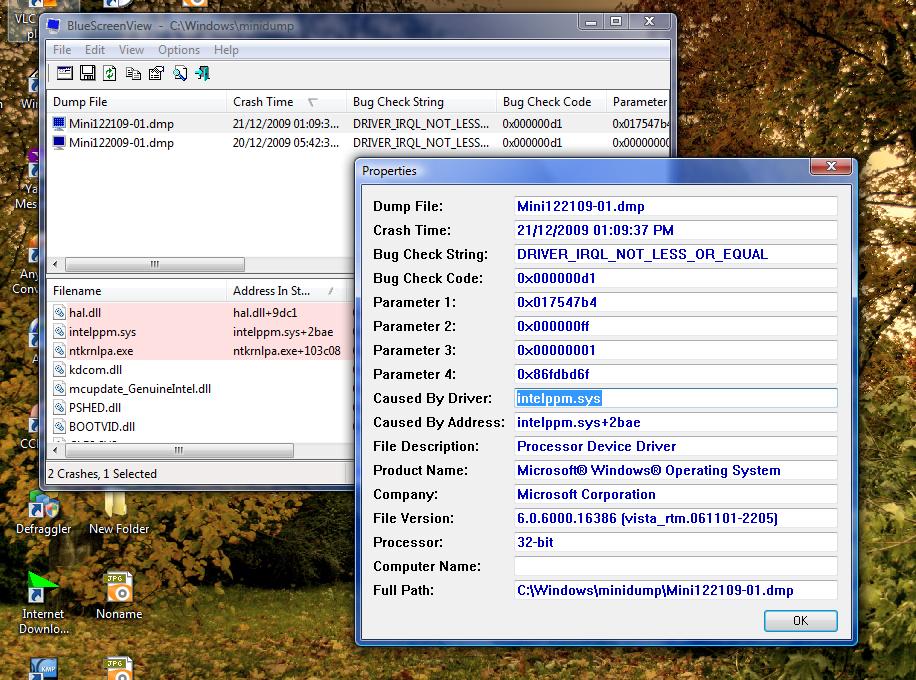This screenshot has height=680, width=916.
Task: Click the Bug Check String field in Properties
Action: 675,254
